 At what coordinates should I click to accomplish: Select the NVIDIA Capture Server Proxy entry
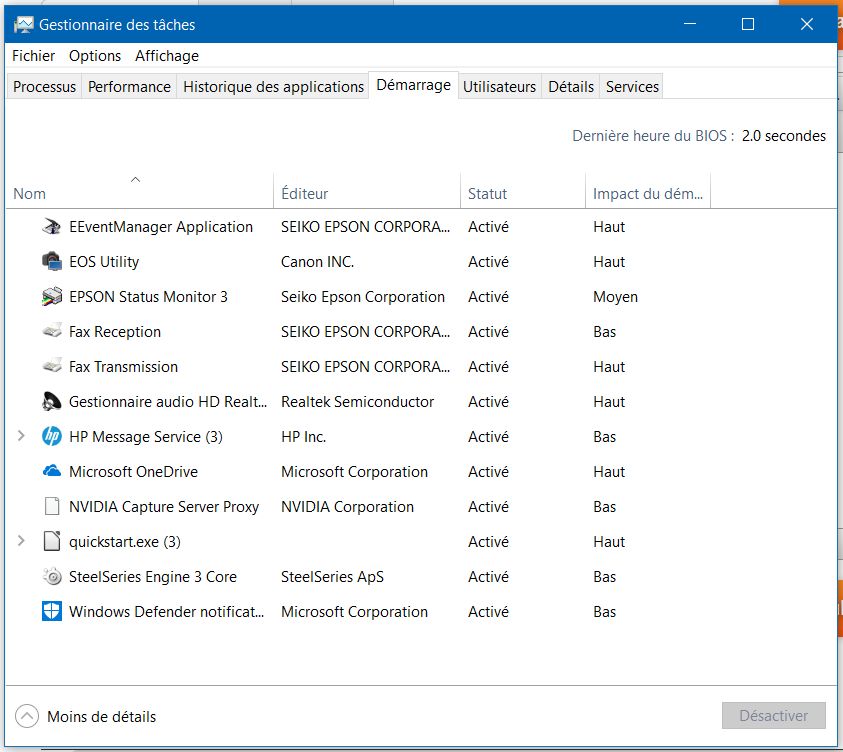[x=164, y=507]
